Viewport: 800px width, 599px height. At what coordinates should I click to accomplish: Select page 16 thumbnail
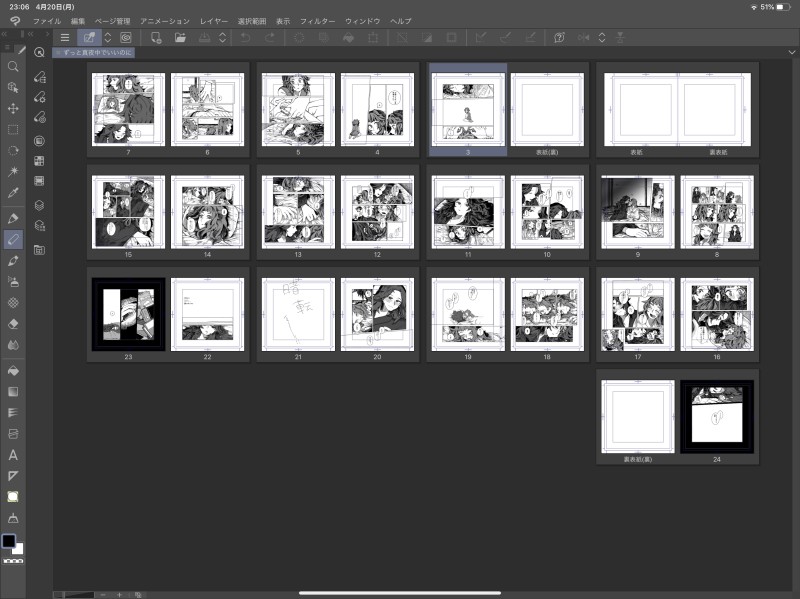click(x=717, y=314)
